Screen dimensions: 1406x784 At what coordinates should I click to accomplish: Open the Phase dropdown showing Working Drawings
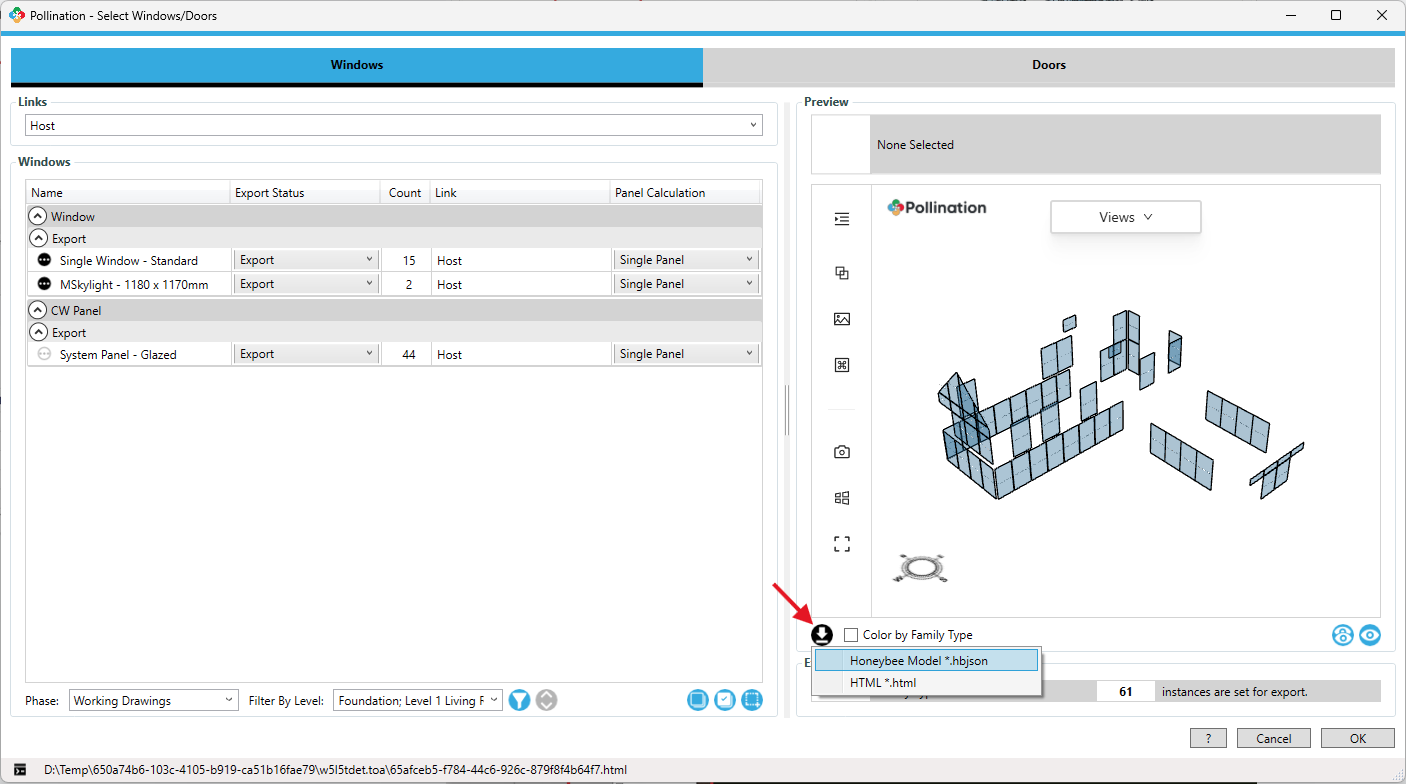tap(154, 701)
